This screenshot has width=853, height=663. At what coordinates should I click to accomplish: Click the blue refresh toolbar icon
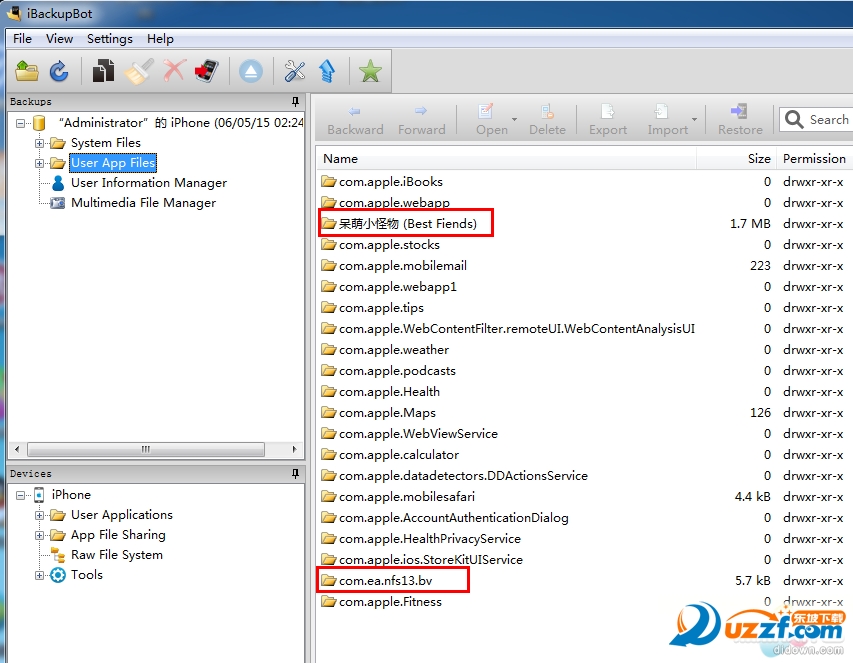59,71
